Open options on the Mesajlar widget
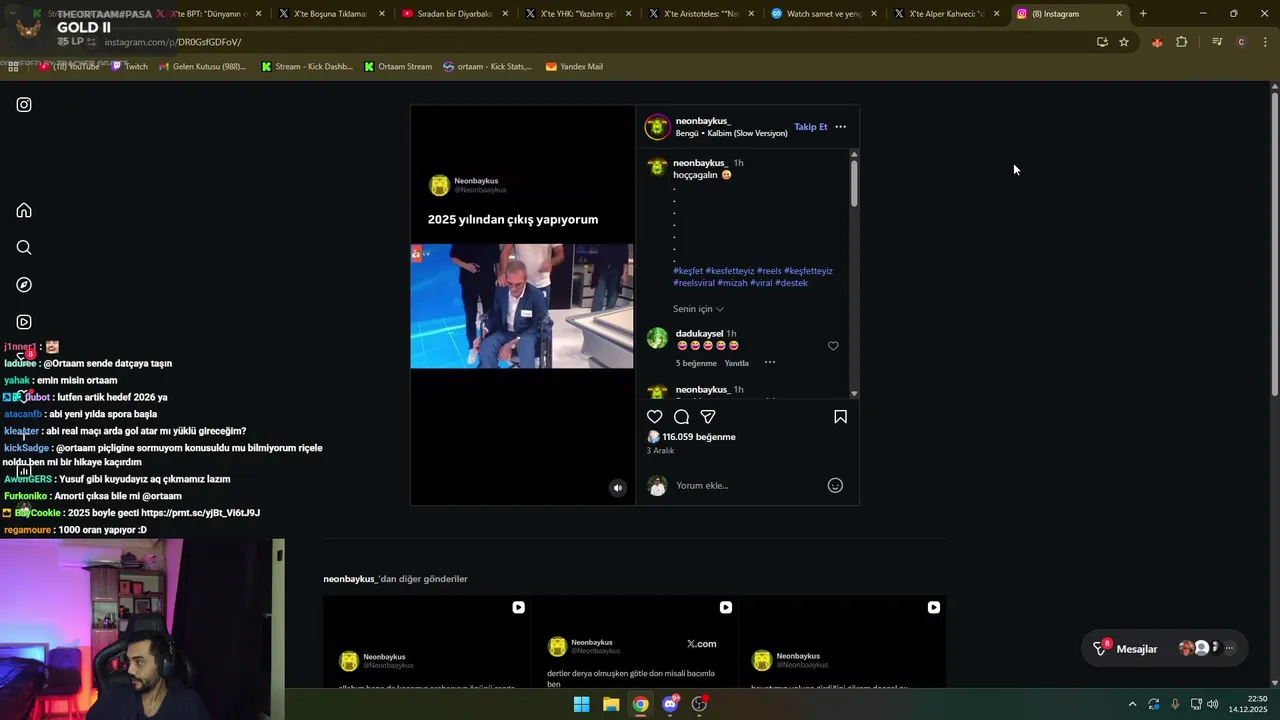The width and height of the screenshot is (1280, 720). coord(1230,649)
